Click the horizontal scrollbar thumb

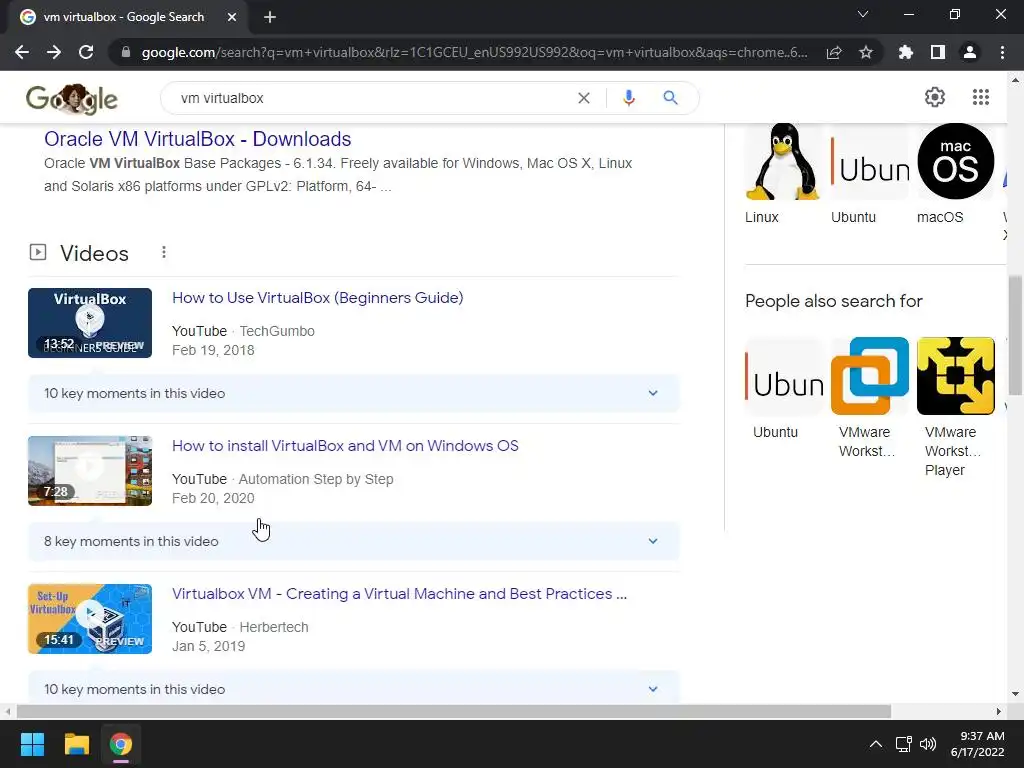pos(454,711)
